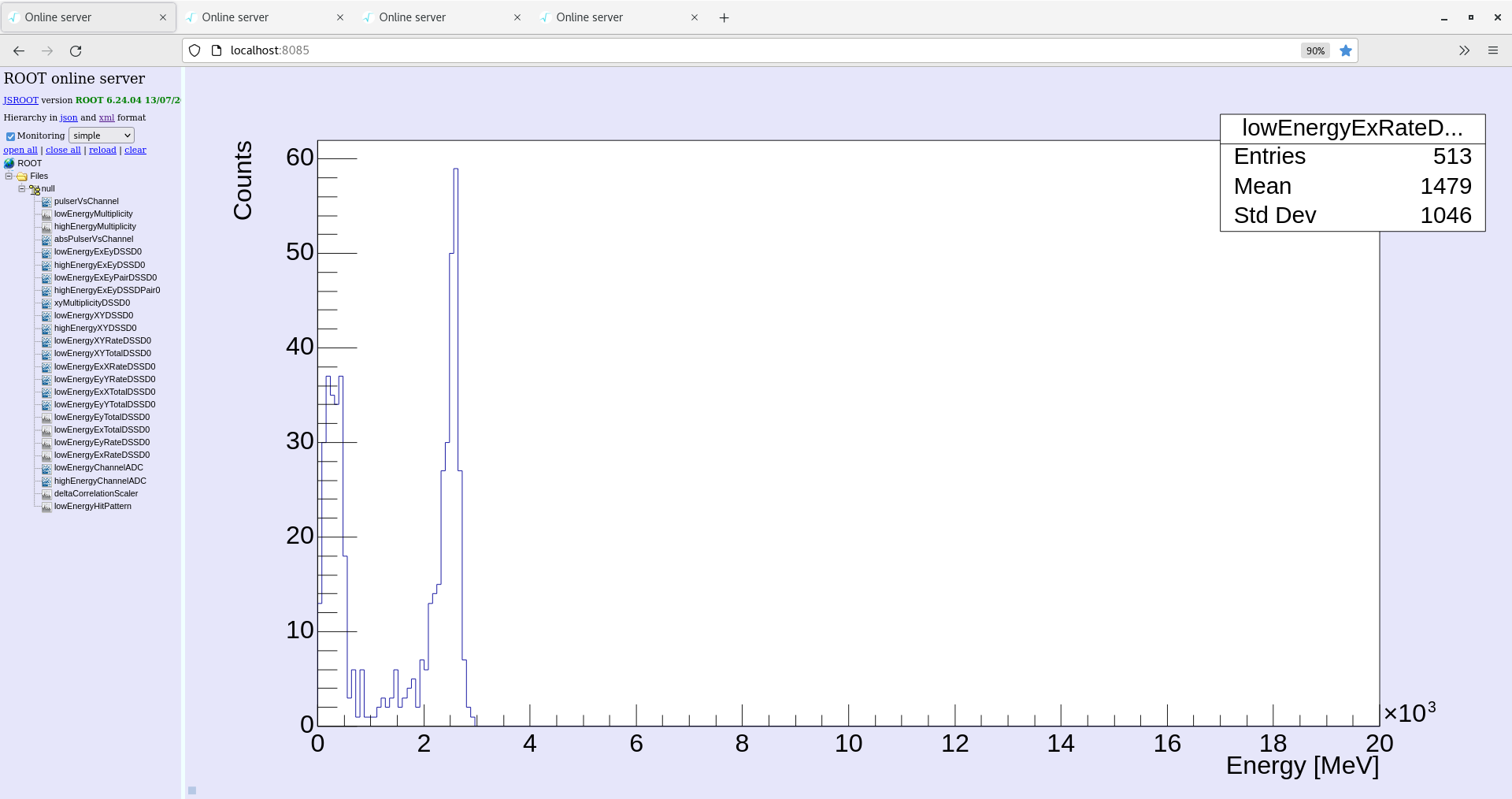The image size is (1512, 799).
Task: Open the highEnergyExEyDSSDPair0 histogram
Action: (107, 291)
